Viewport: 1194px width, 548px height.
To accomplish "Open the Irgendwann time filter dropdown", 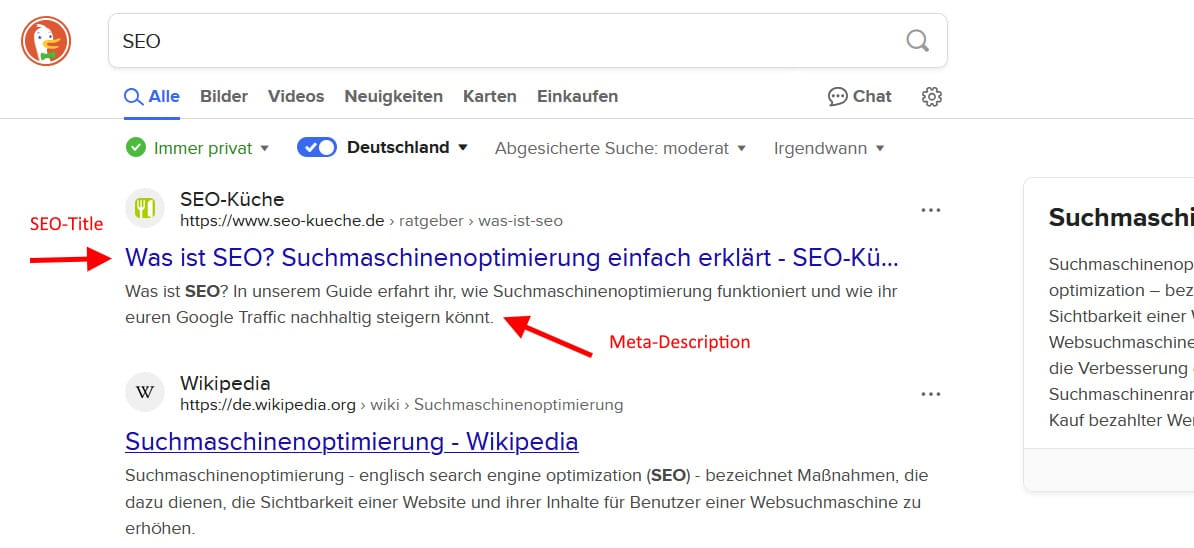I will click(x=829, y=148).
